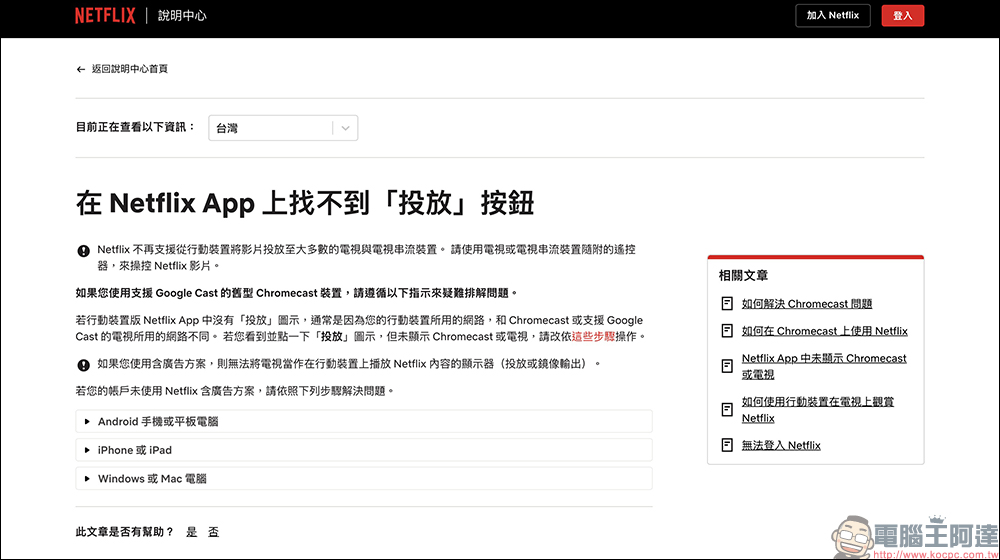Click the bold 如果您使用支援 Google Cast paragraph
The image size is (1000, 560).
point(297,293)
